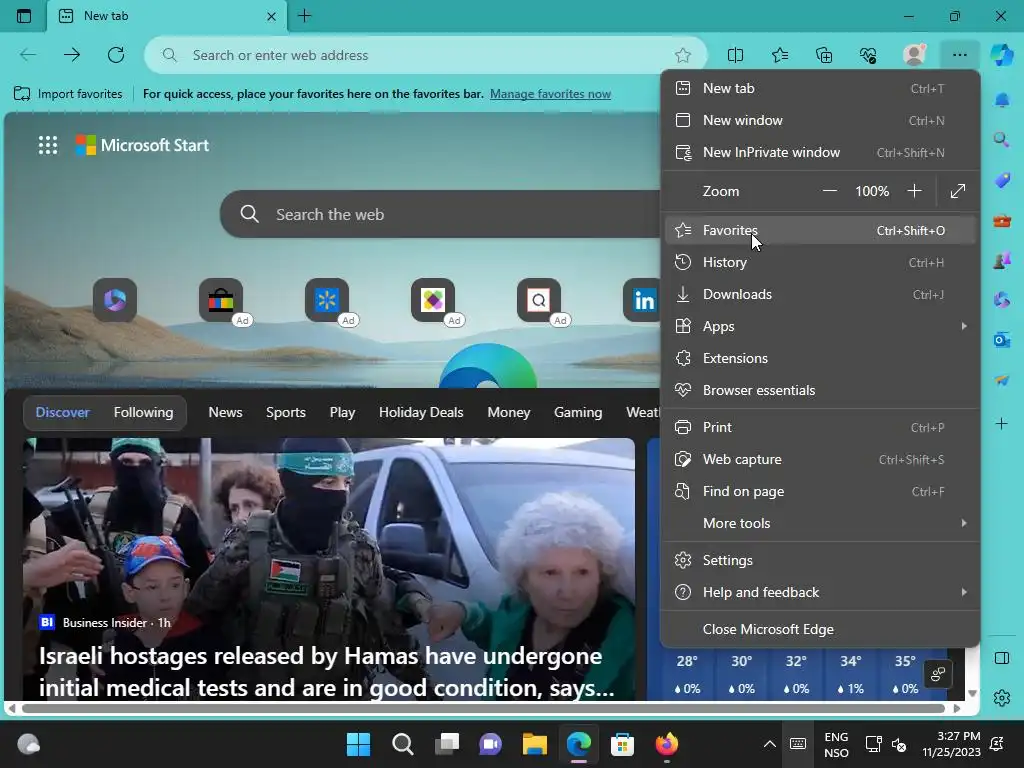The height and width of the screenshot is (768, 1024).
Task: Click the Manage favorites now link
Action: 551,94
